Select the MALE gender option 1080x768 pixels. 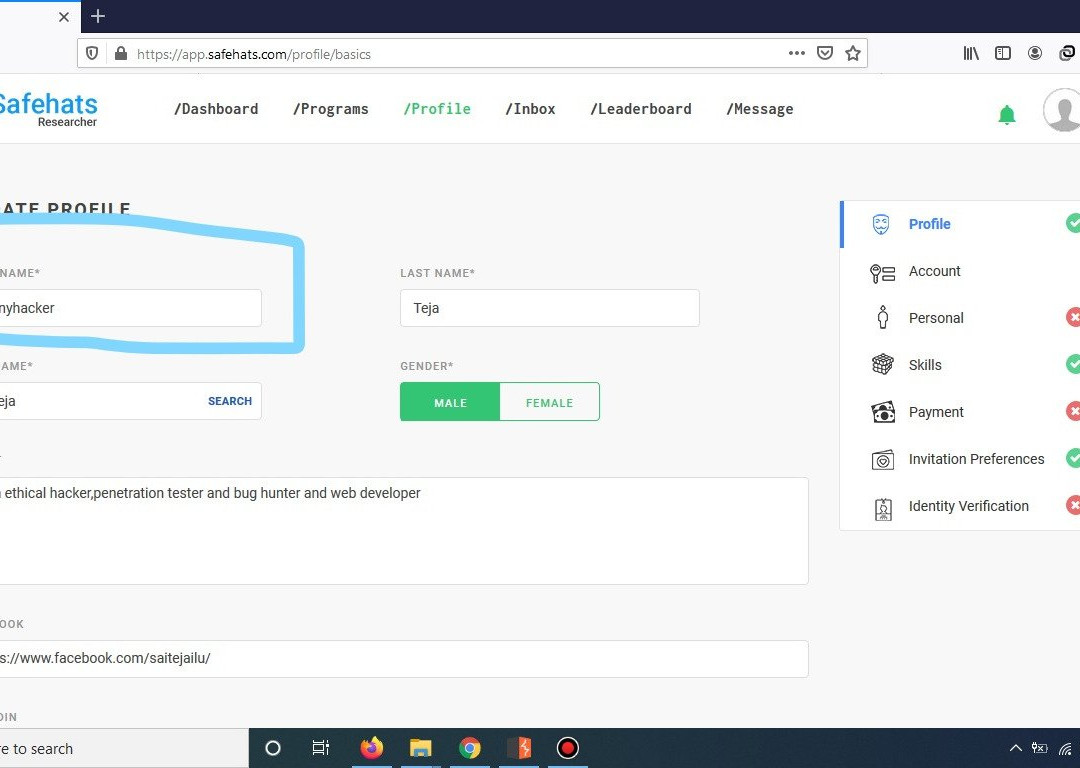click(450, 402)
